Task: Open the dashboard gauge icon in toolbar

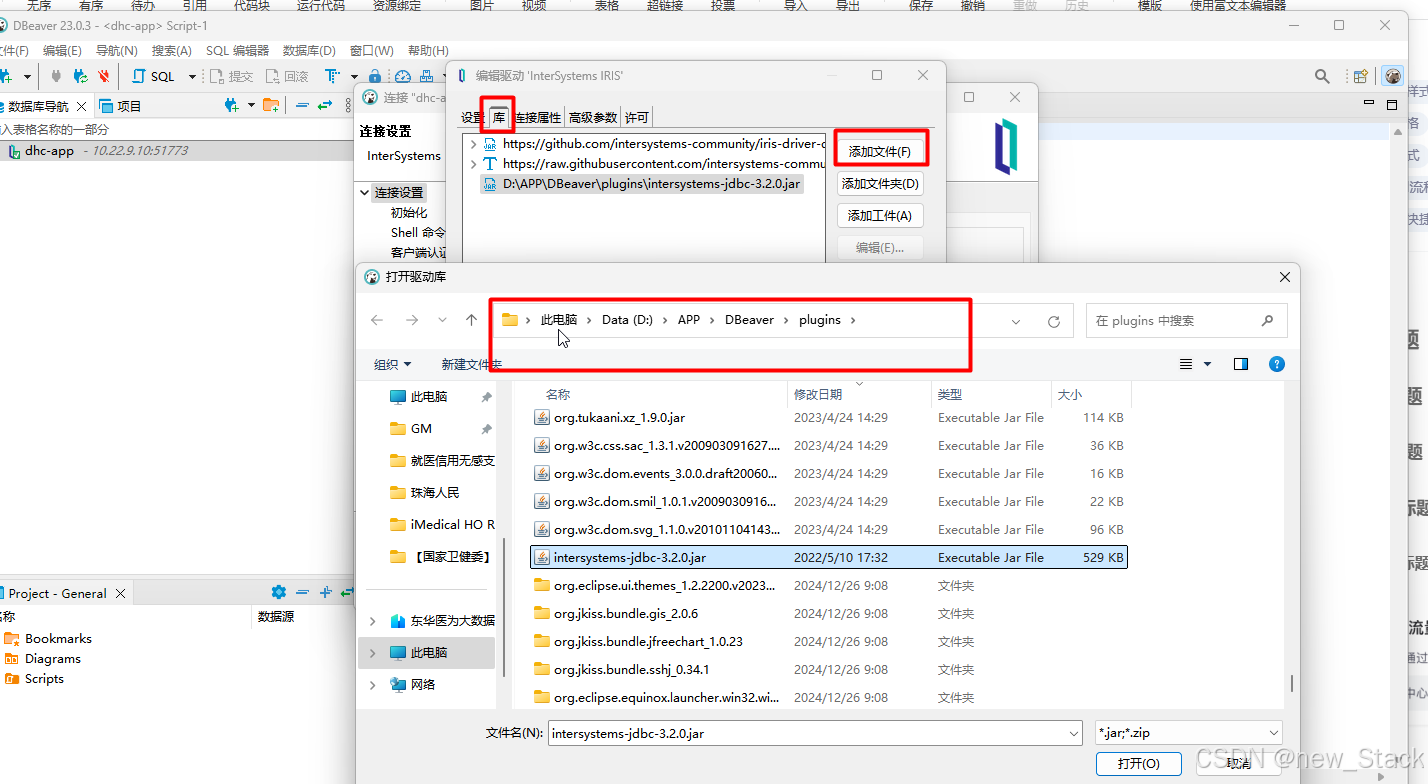Action: click(403, 77)
